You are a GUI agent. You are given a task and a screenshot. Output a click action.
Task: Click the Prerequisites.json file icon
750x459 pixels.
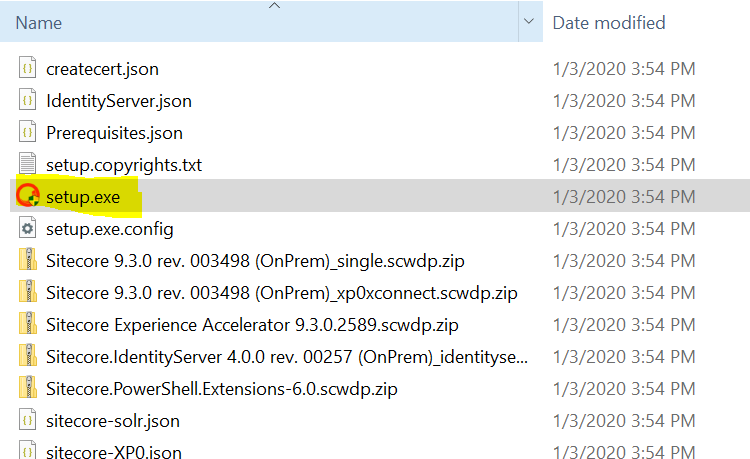tap(27, 132)
